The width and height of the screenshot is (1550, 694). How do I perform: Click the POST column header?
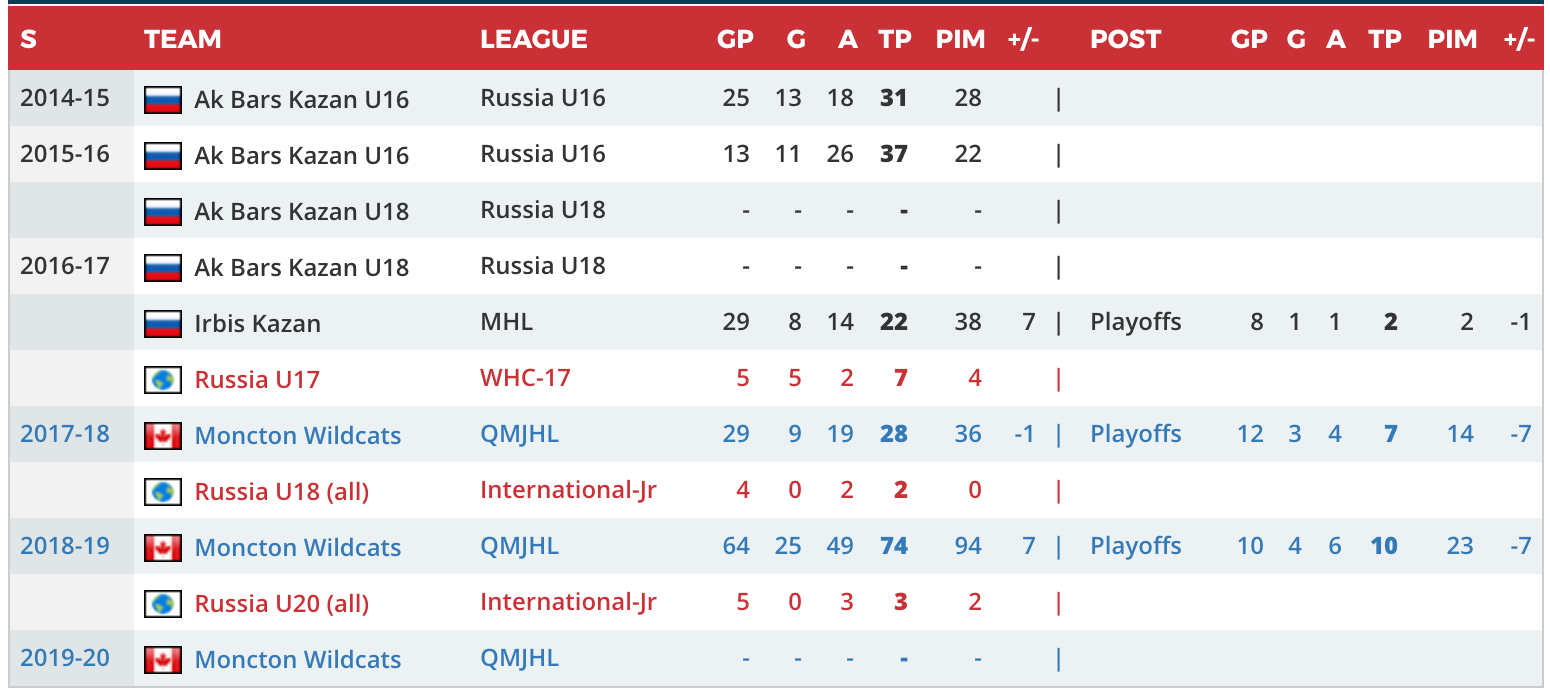tap(1124, 39)
